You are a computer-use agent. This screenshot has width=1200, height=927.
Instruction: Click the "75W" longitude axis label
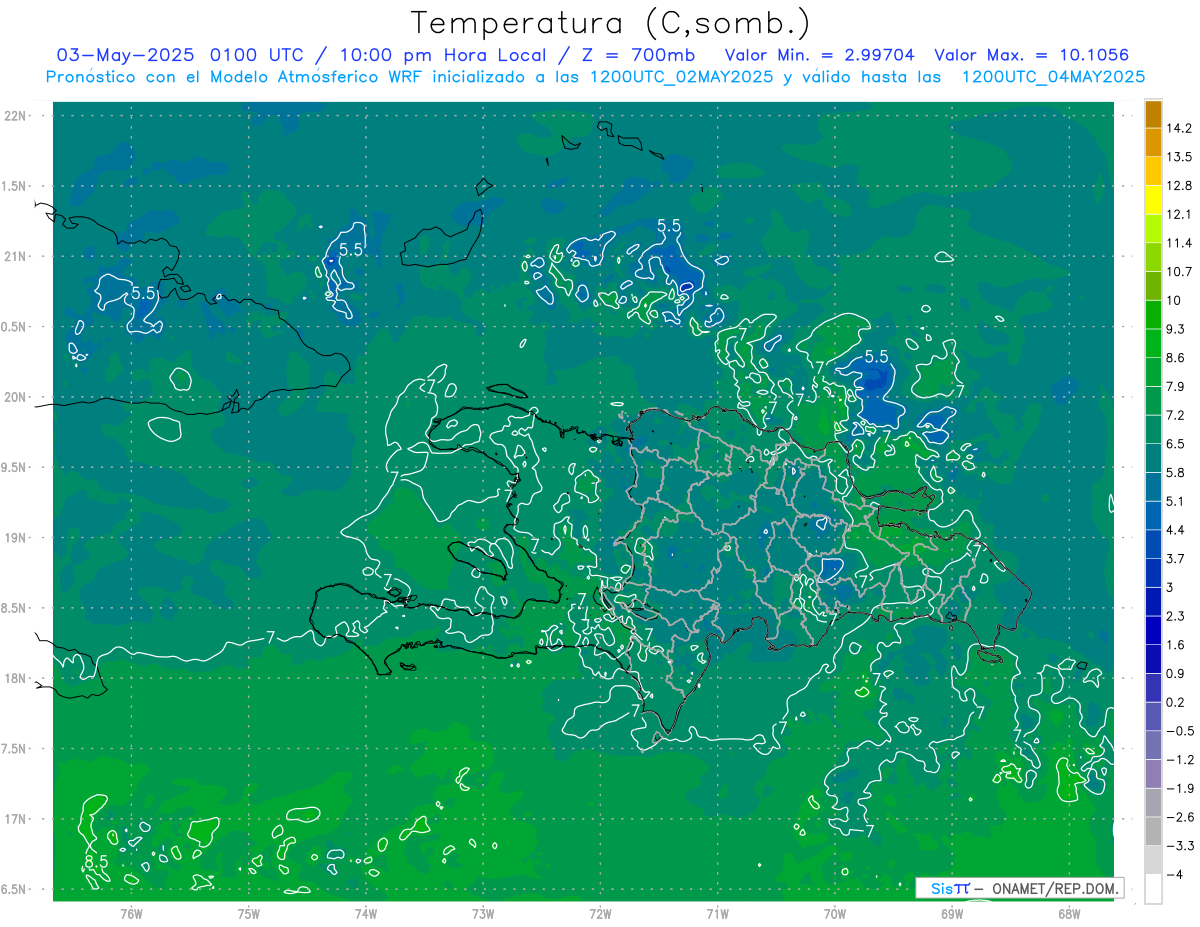[x=249, y=914]
